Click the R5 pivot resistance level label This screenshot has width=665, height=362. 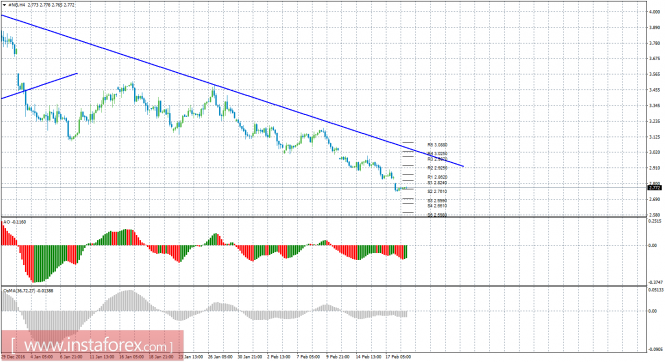[437, 145]
